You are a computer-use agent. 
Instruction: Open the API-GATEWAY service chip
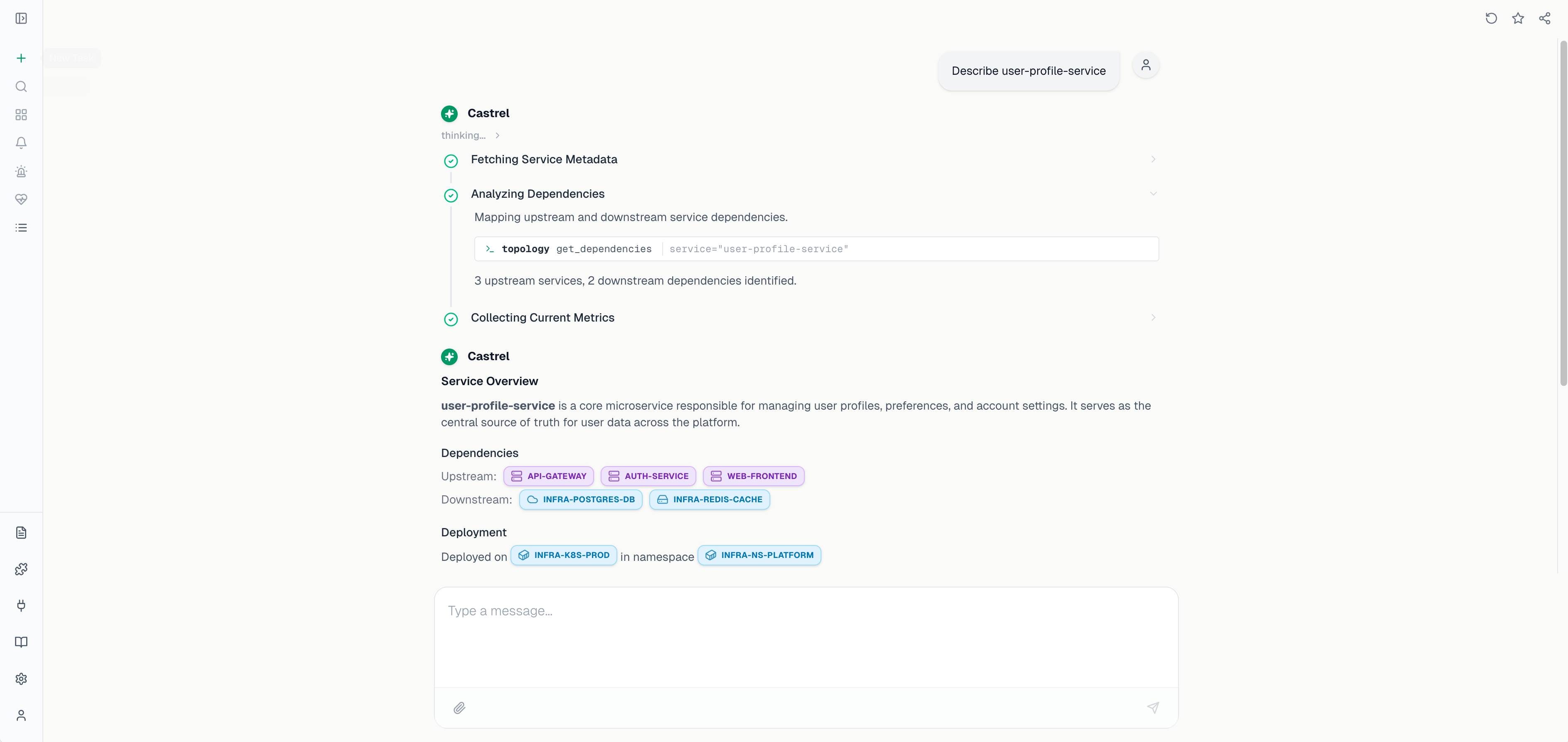548,476
